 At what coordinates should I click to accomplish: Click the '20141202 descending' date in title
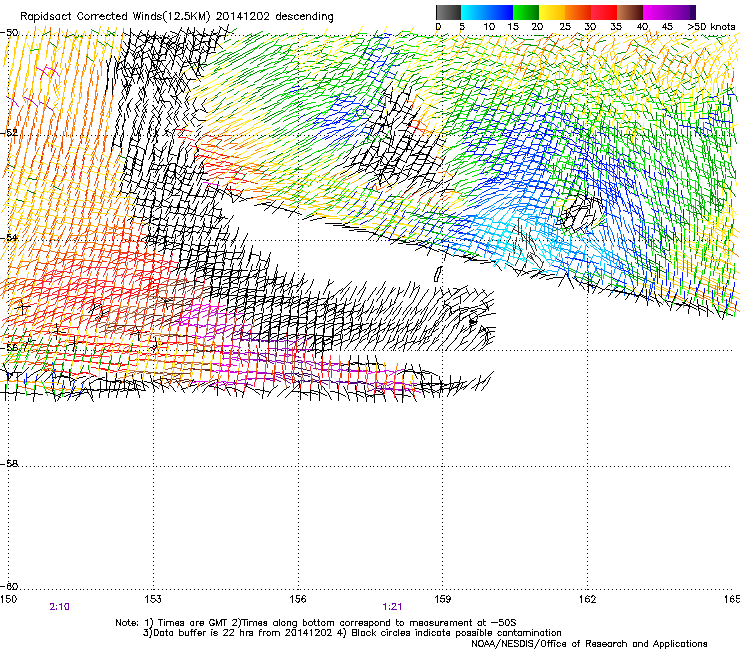[275, 17]
